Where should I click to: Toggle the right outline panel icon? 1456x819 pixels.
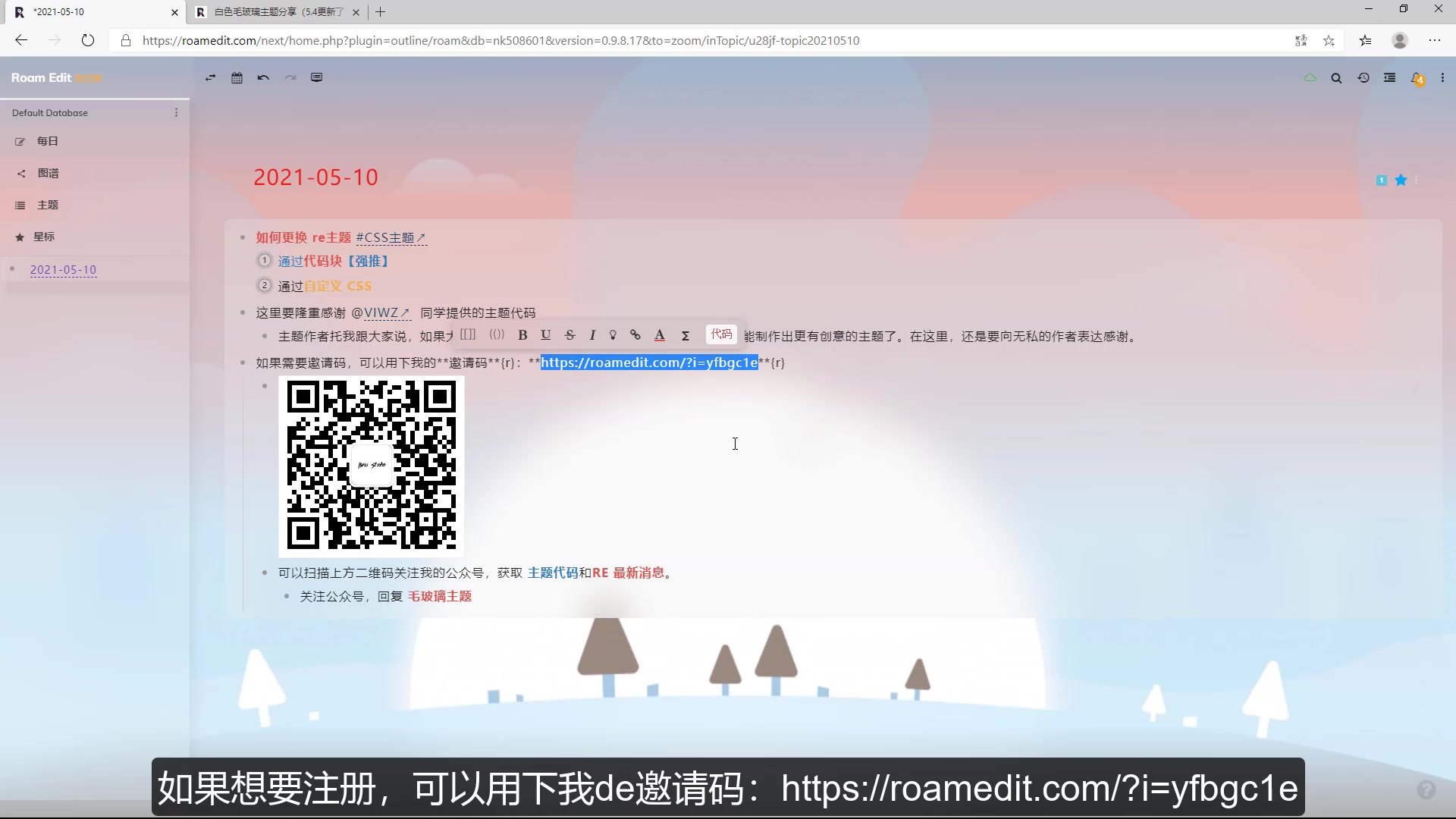1389,77
